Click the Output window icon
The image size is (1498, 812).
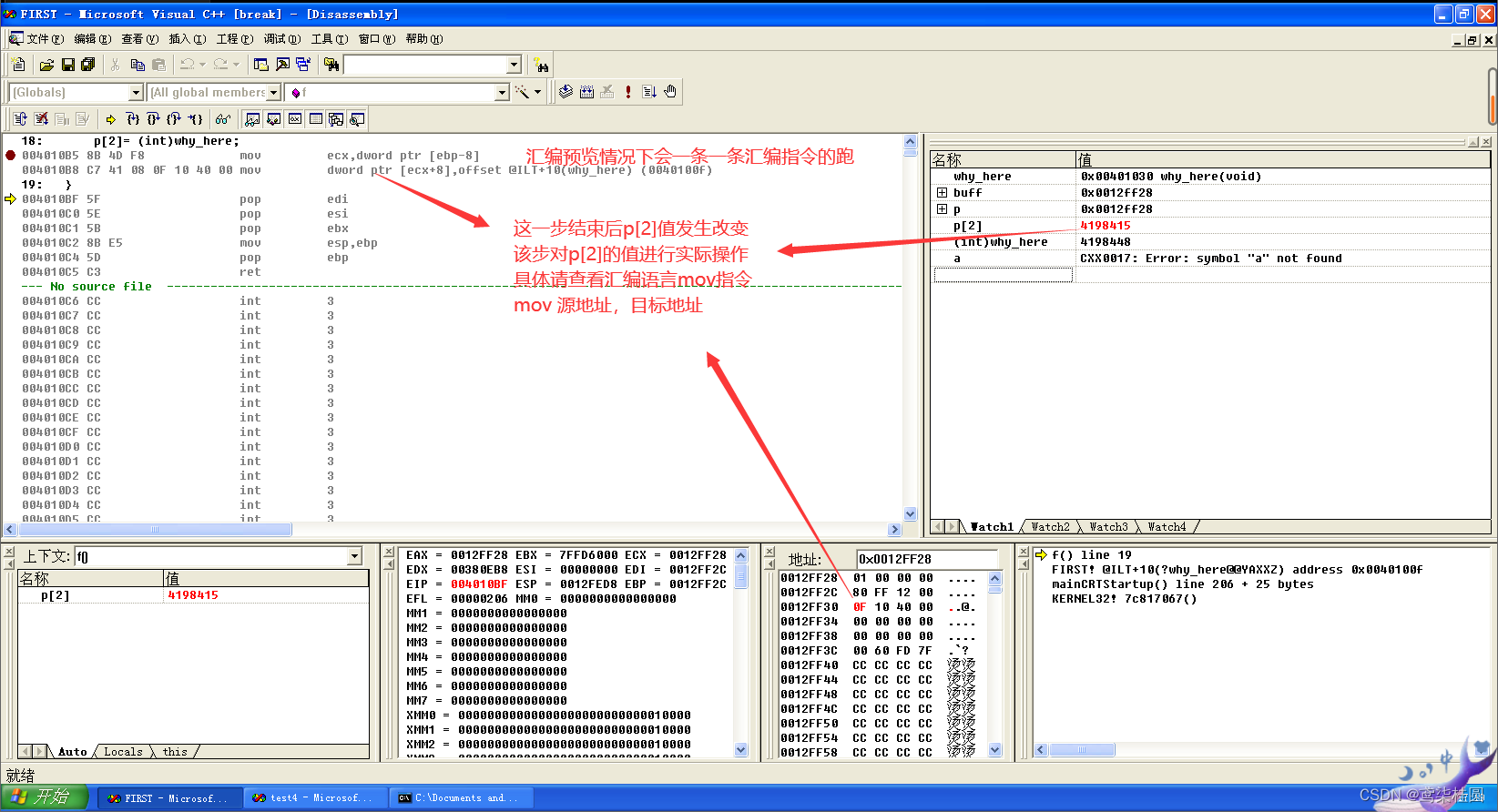[282, 65]
